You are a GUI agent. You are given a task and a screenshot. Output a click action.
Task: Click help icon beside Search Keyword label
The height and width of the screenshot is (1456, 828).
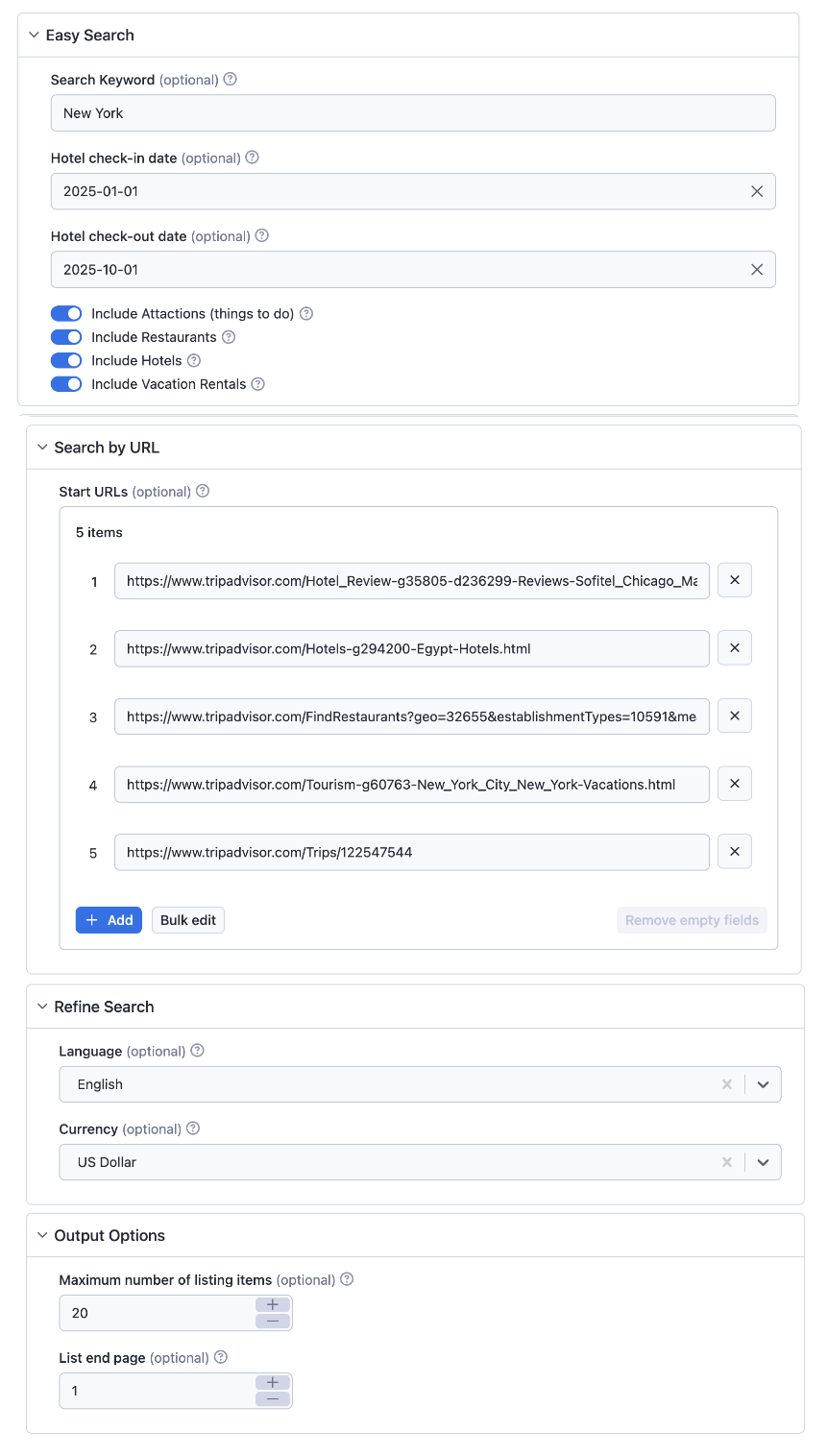point(230,80)
